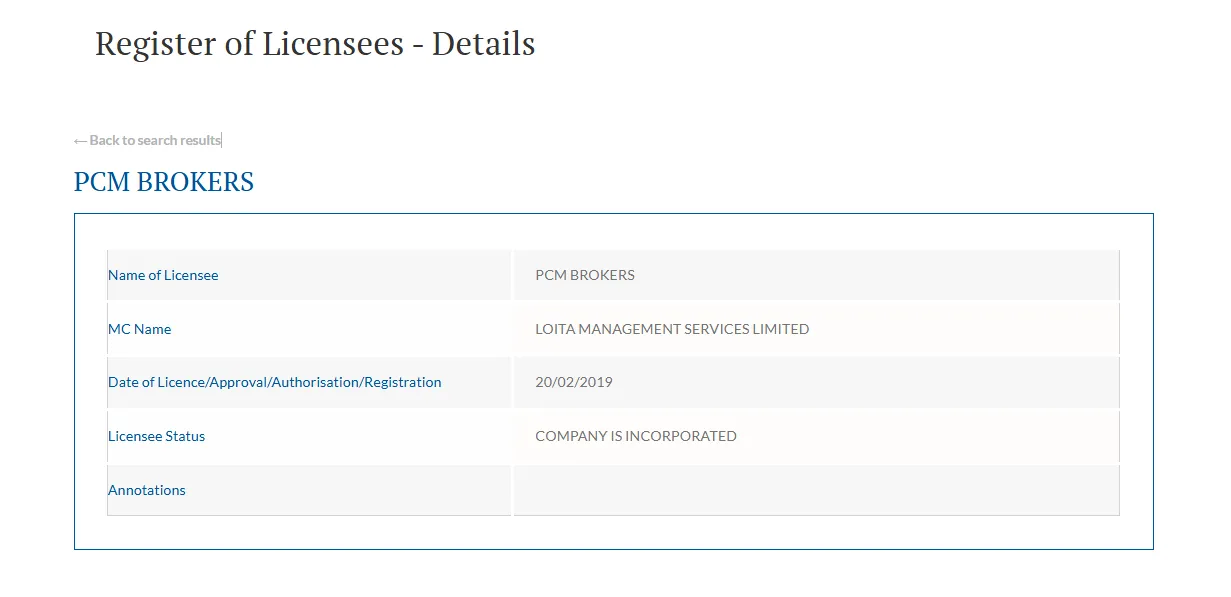Click the Annotations label
Image resolution: width=1231 pixels, height=597 pixels.
tap(146, 490)
